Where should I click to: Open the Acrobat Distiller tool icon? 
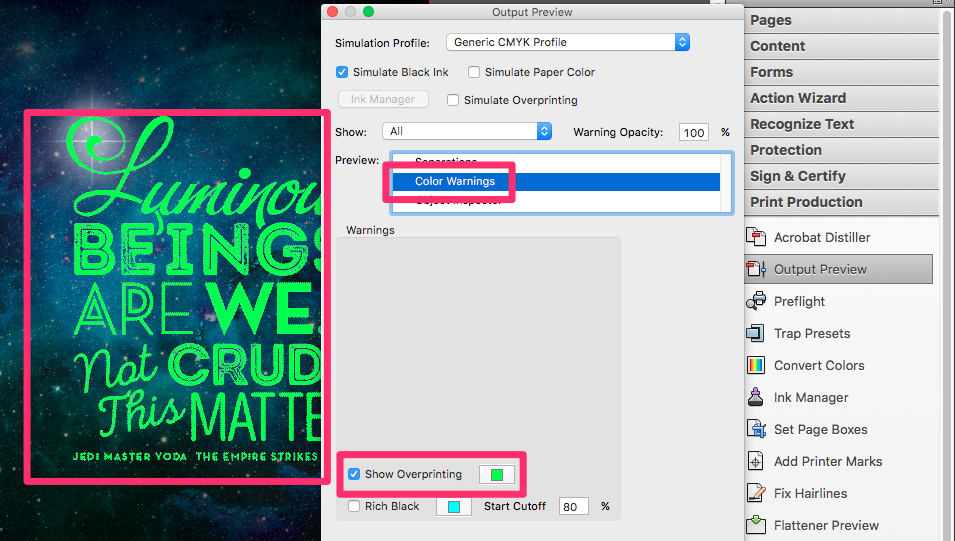click(x=757, y=238)
